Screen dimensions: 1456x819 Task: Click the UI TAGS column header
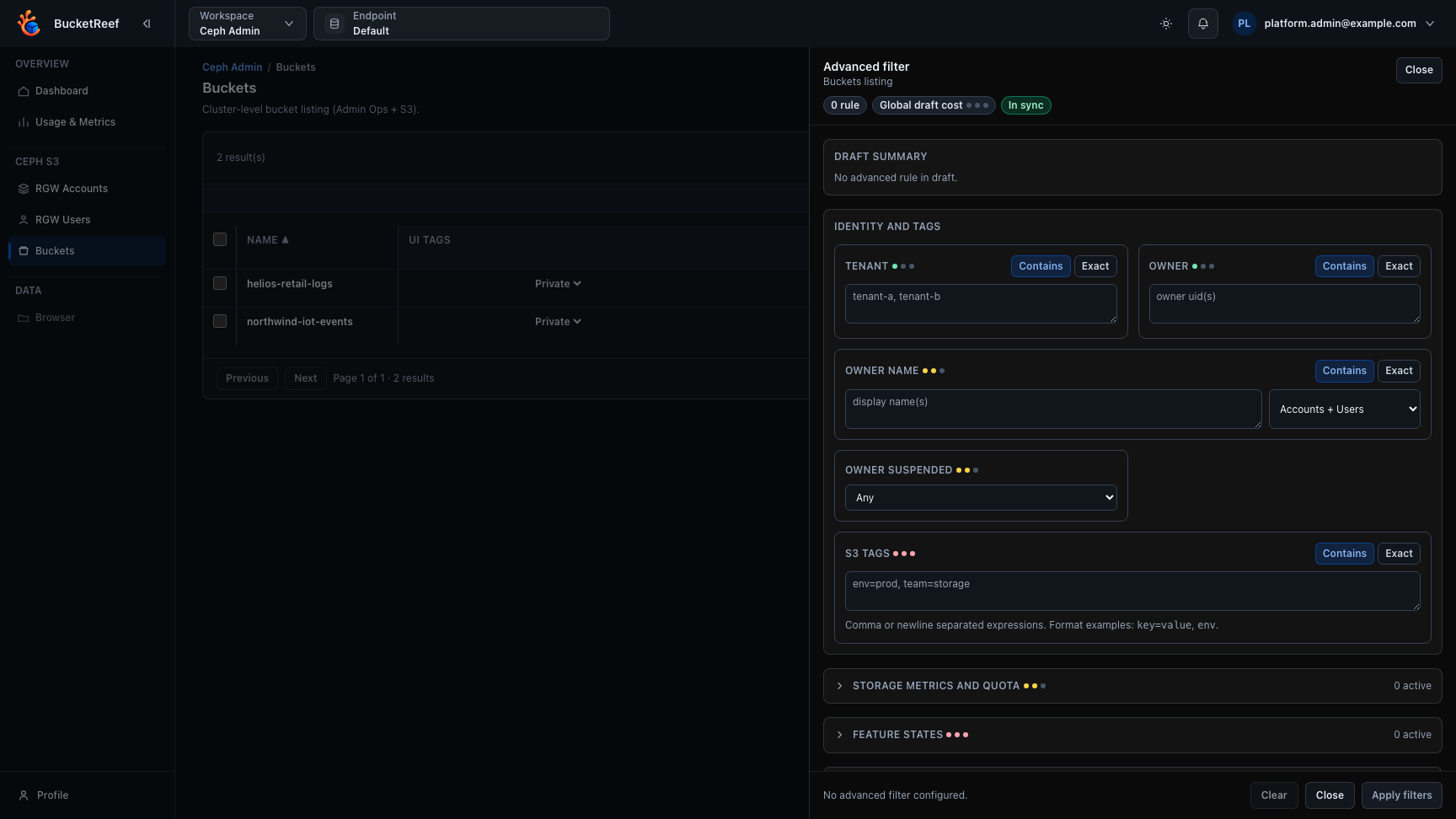(430, 240)
